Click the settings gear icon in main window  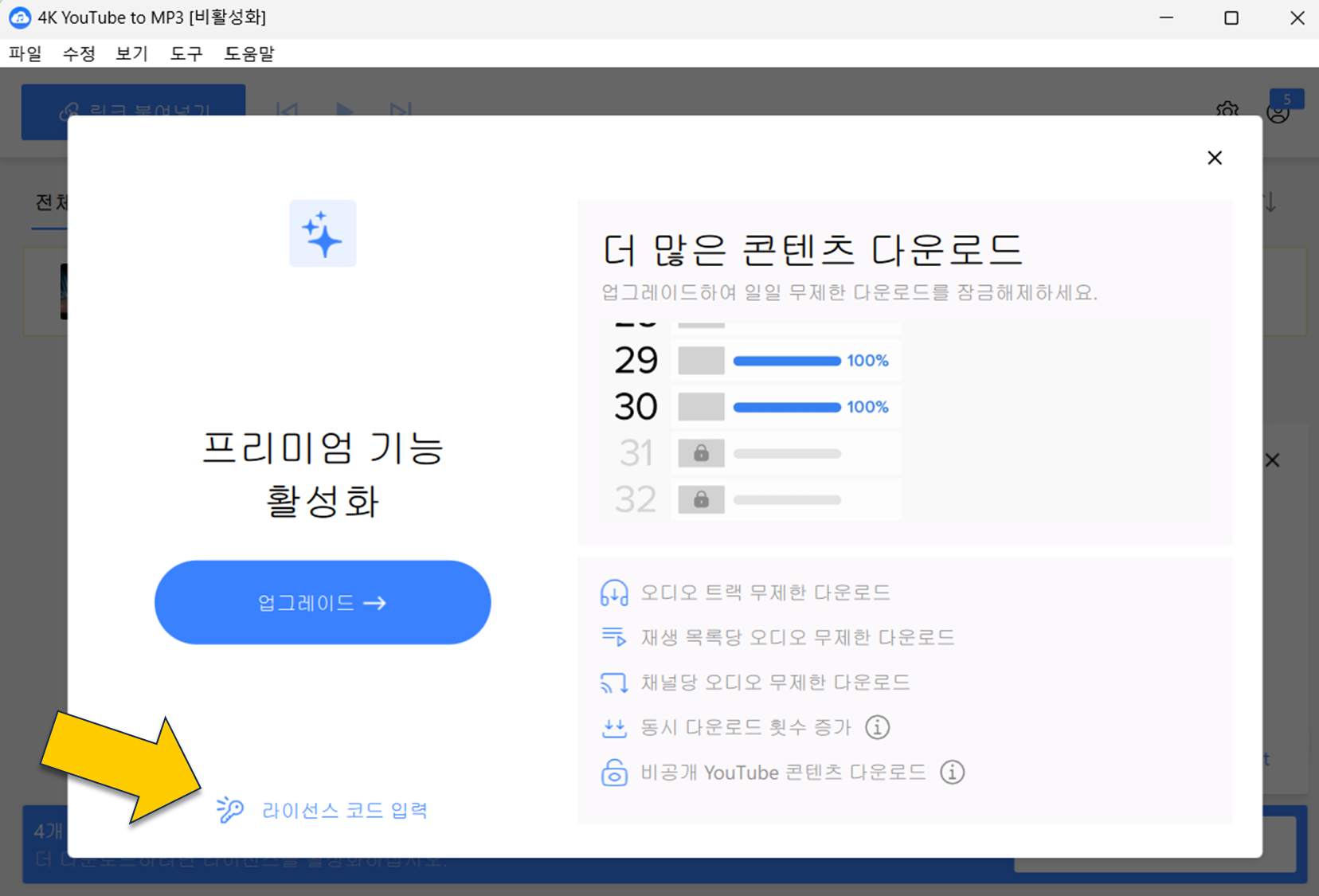tap(1227, 111)
